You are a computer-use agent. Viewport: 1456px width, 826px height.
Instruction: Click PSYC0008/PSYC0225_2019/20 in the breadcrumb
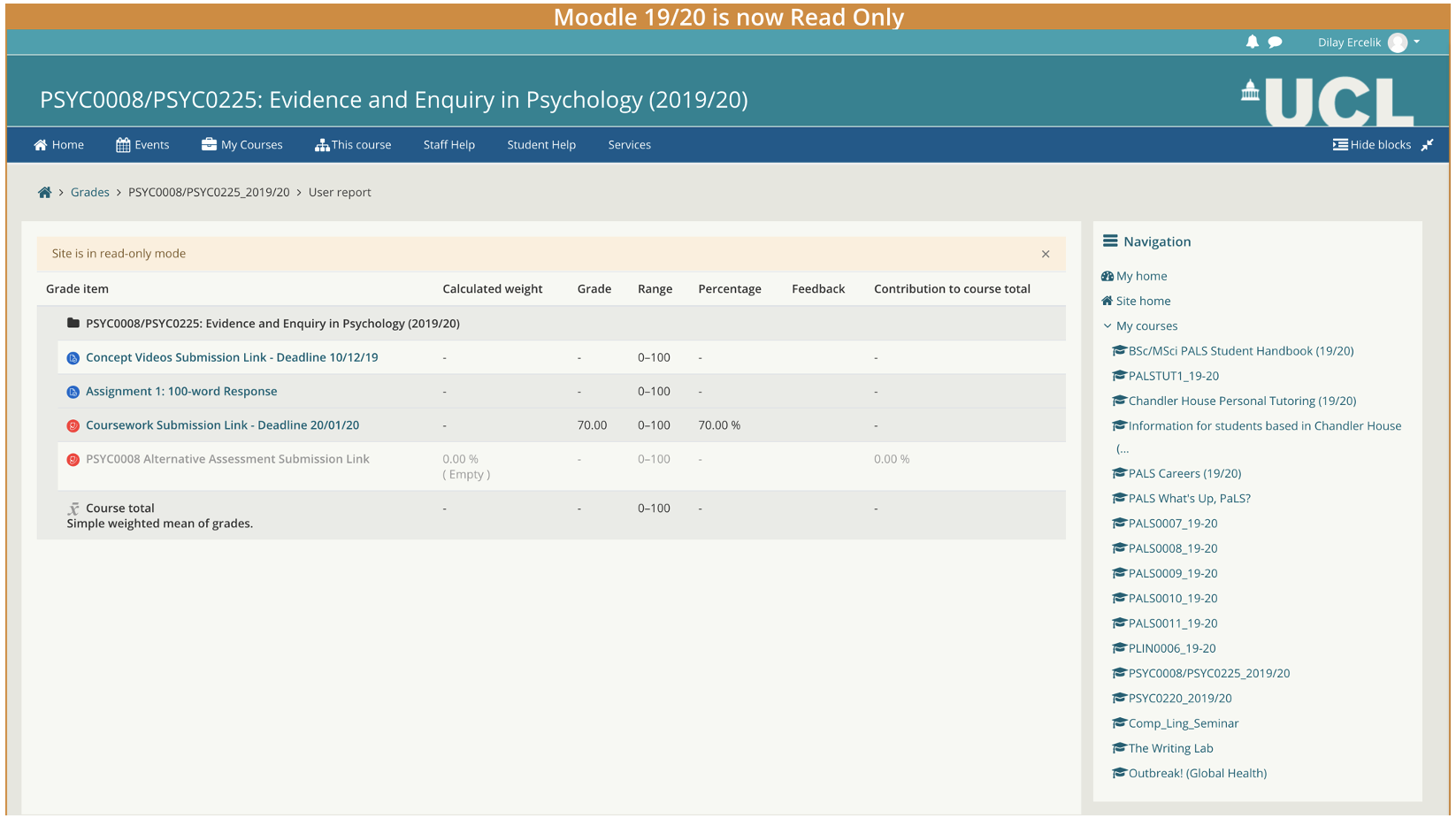(x=209, y=192)
